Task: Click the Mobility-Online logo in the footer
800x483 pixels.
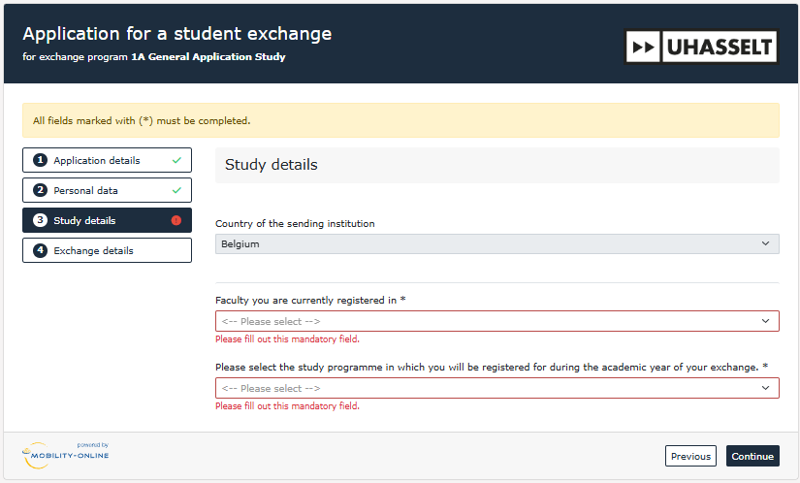Action: 66,455
